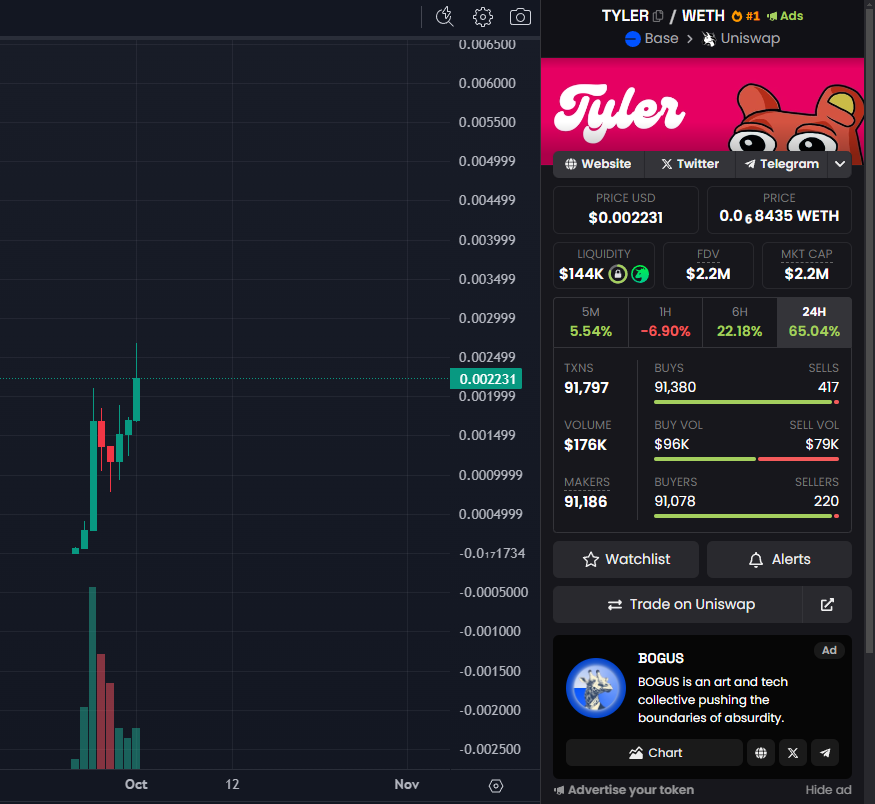Click Advertise your token link
The image size is (875, 804).
tap(624, 790)
